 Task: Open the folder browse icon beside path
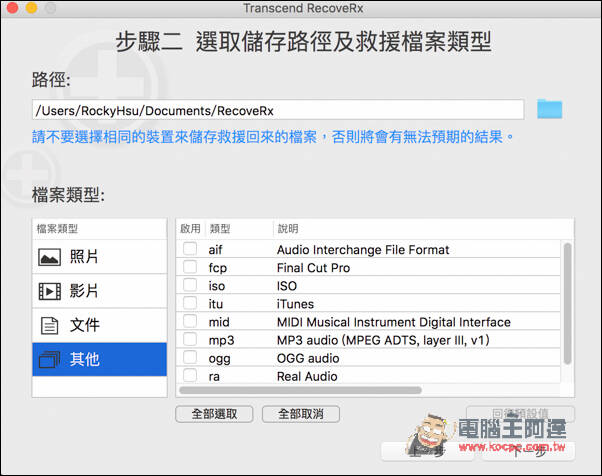pos(549,109)
